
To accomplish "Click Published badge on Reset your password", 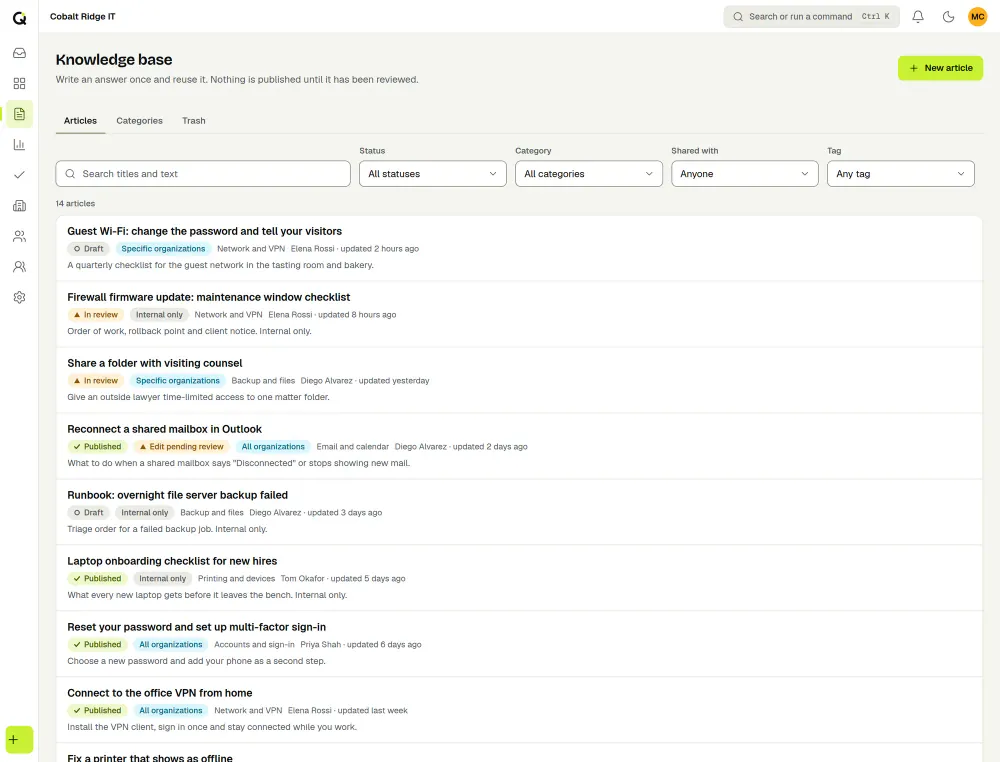I will coord(97,645).
